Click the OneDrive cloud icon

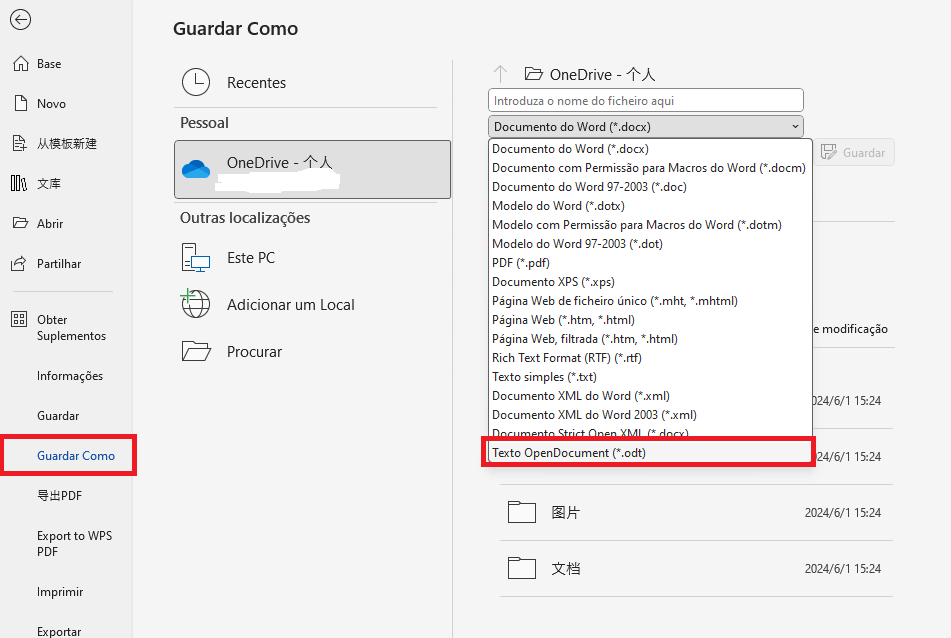coord(196,169)
